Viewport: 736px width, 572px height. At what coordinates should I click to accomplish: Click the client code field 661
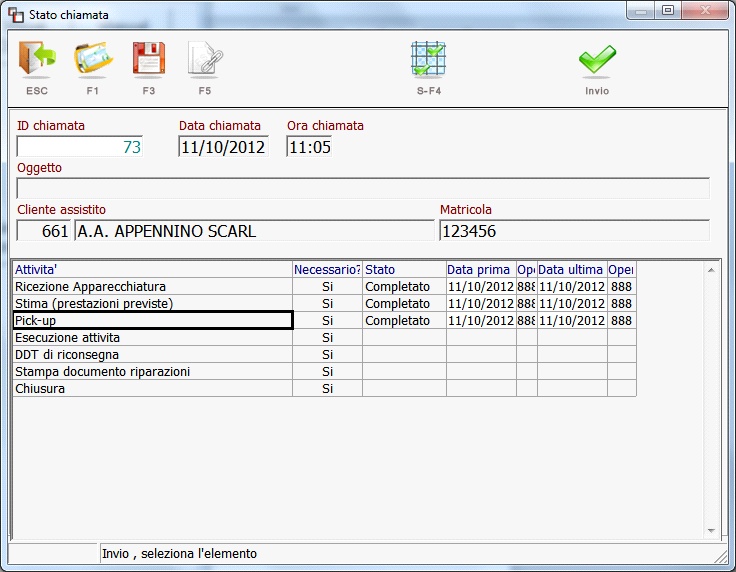coord(43,231)
